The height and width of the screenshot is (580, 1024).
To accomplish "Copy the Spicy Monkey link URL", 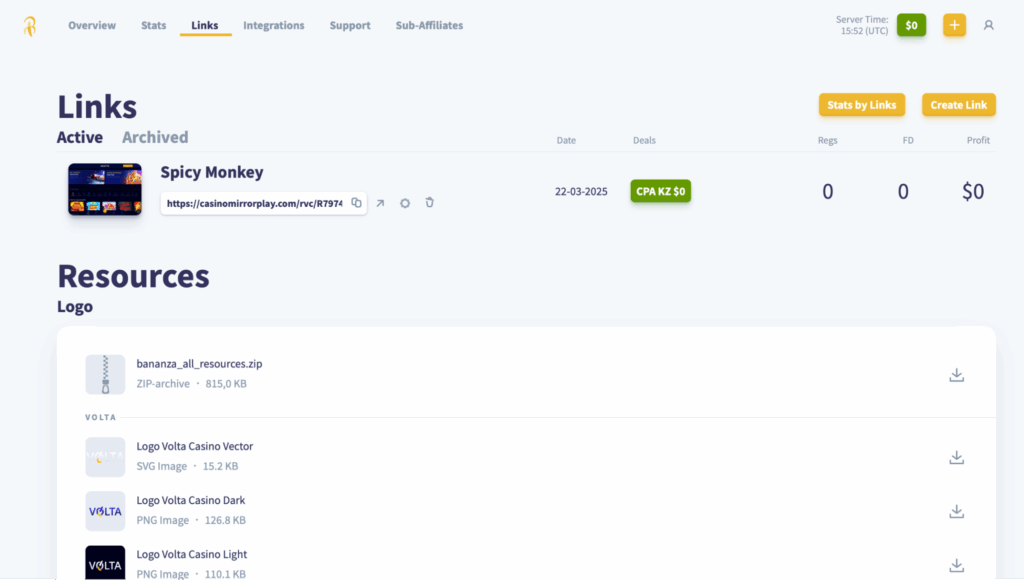I will tap(356, 202).
